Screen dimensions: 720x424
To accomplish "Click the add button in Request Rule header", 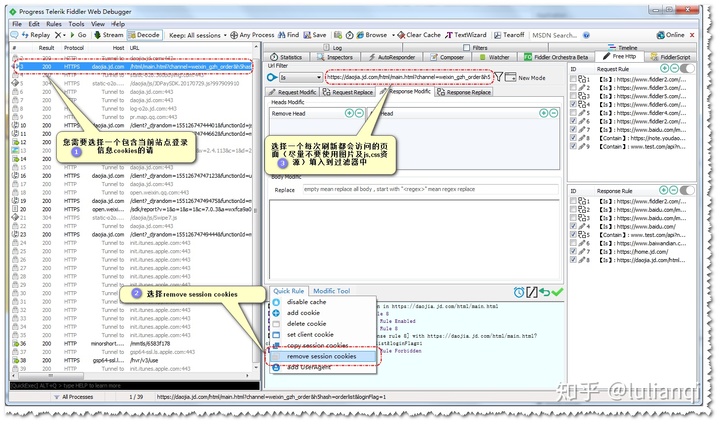I will [x=664, y=68].
